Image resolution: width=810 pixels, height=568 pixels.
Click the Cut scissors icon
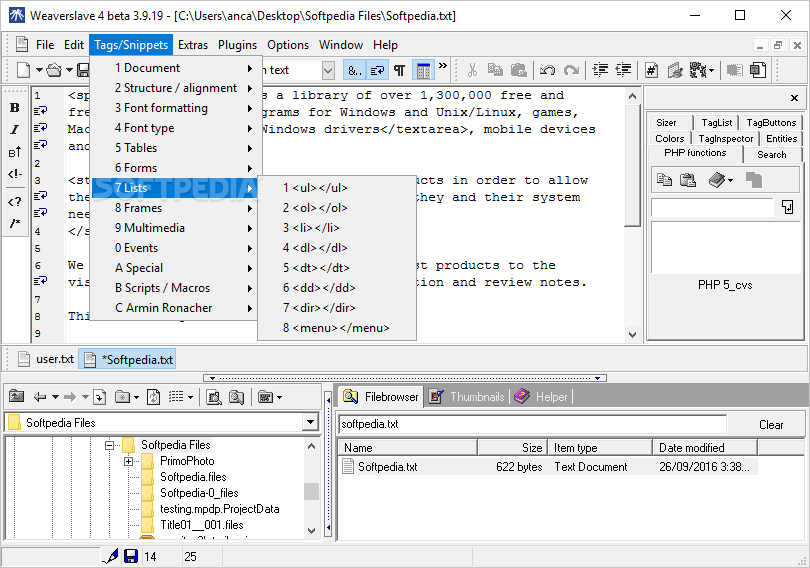click(472, 70)
